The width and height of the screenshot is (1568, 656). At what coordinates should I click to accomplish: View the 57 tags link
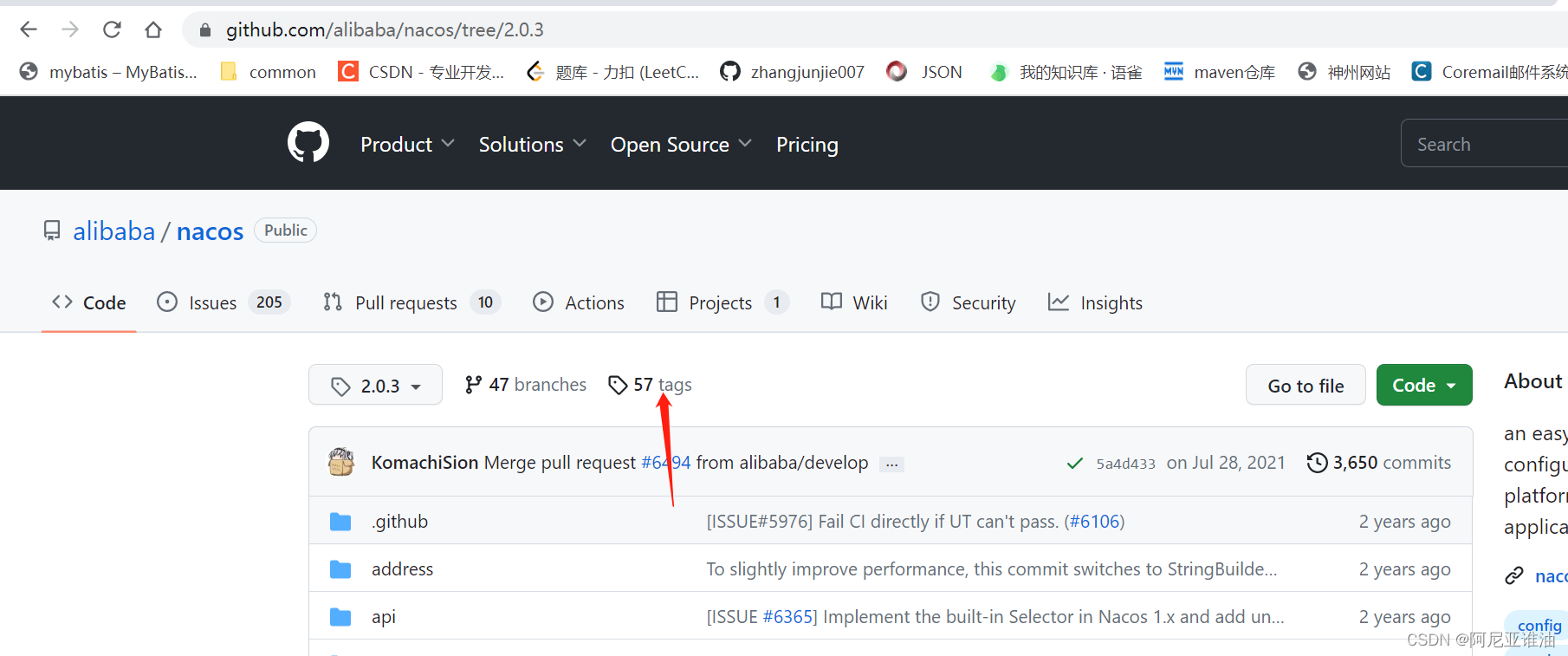coord(651,384)
